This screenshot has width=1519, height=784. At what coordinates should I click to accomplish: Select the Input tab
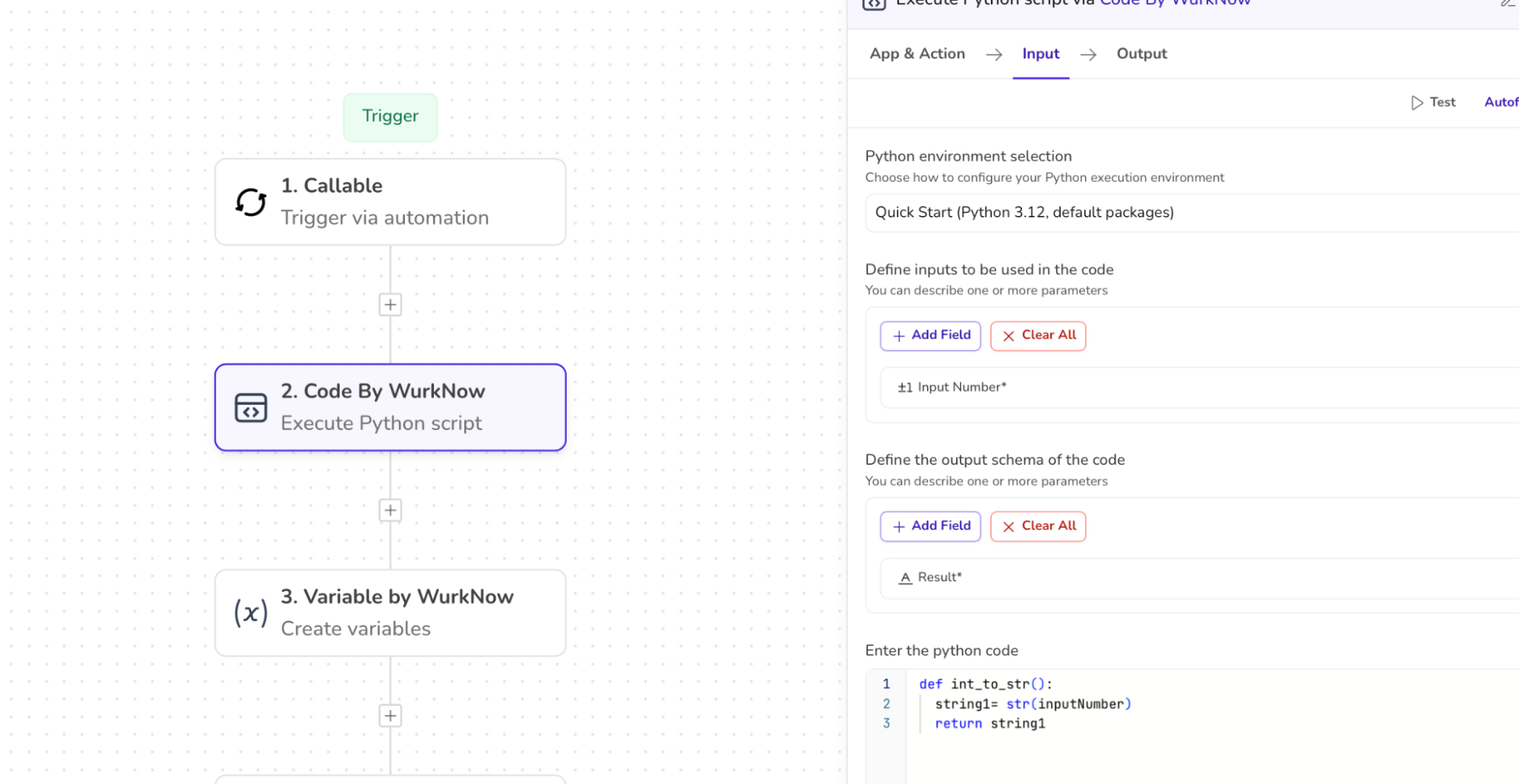pos(1040,54)
